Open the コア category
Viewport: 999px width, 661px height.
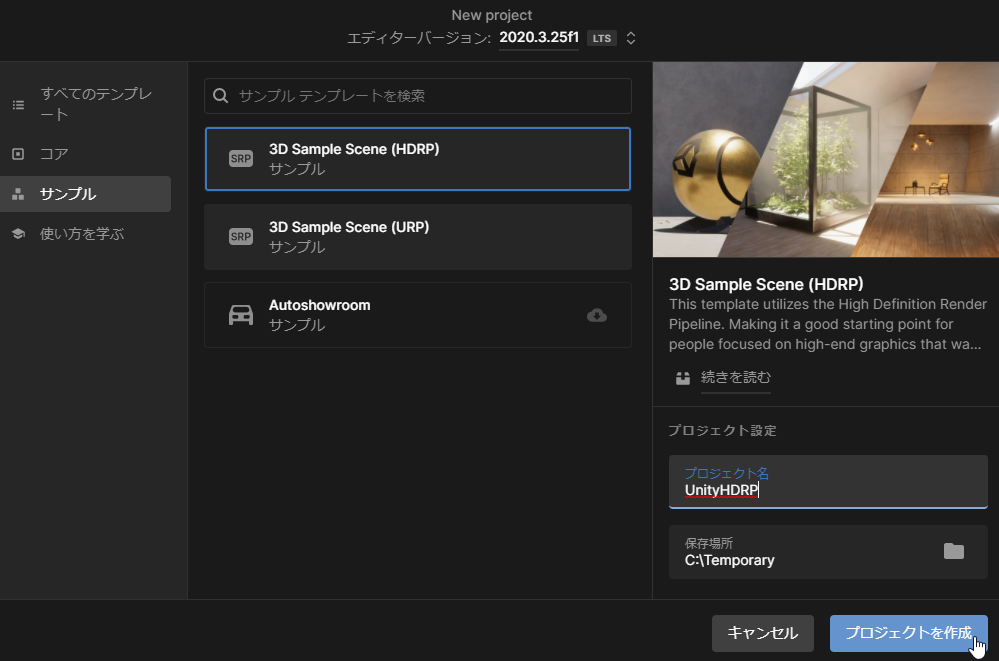[85, 154]
